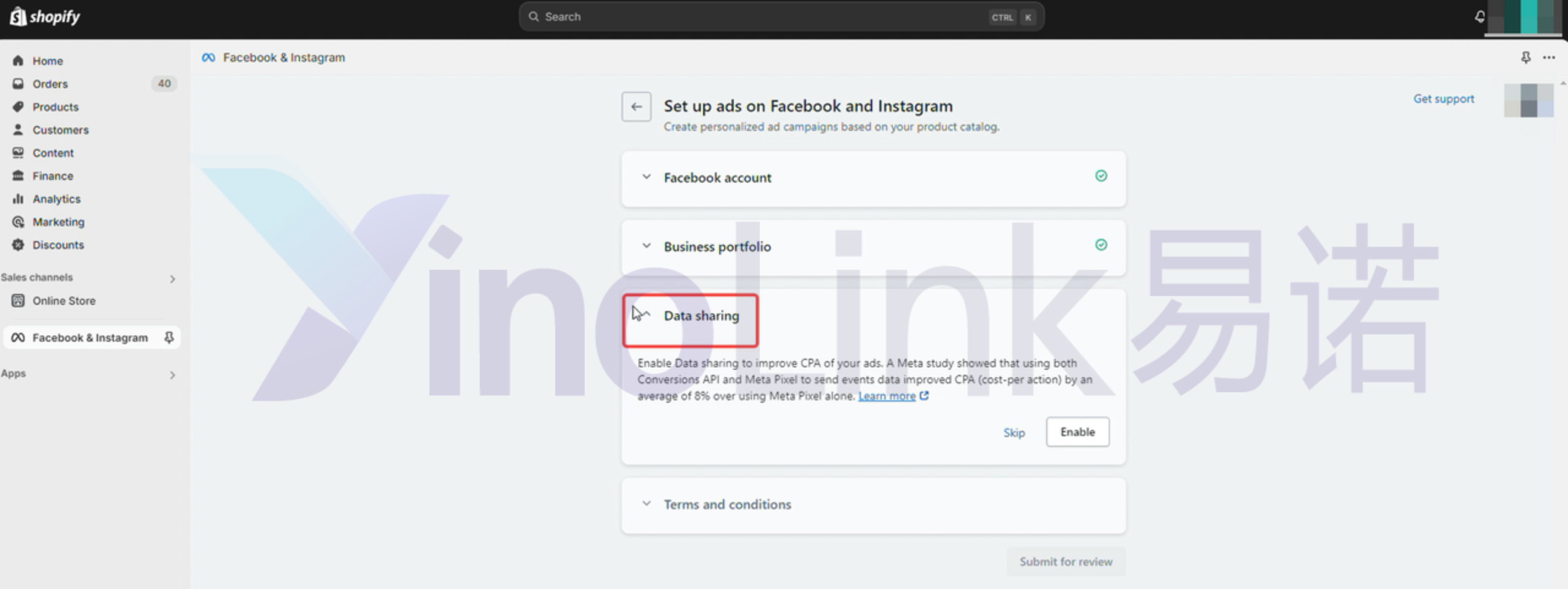
Task: Expand the Sales channels arrow
Action: 172,279
